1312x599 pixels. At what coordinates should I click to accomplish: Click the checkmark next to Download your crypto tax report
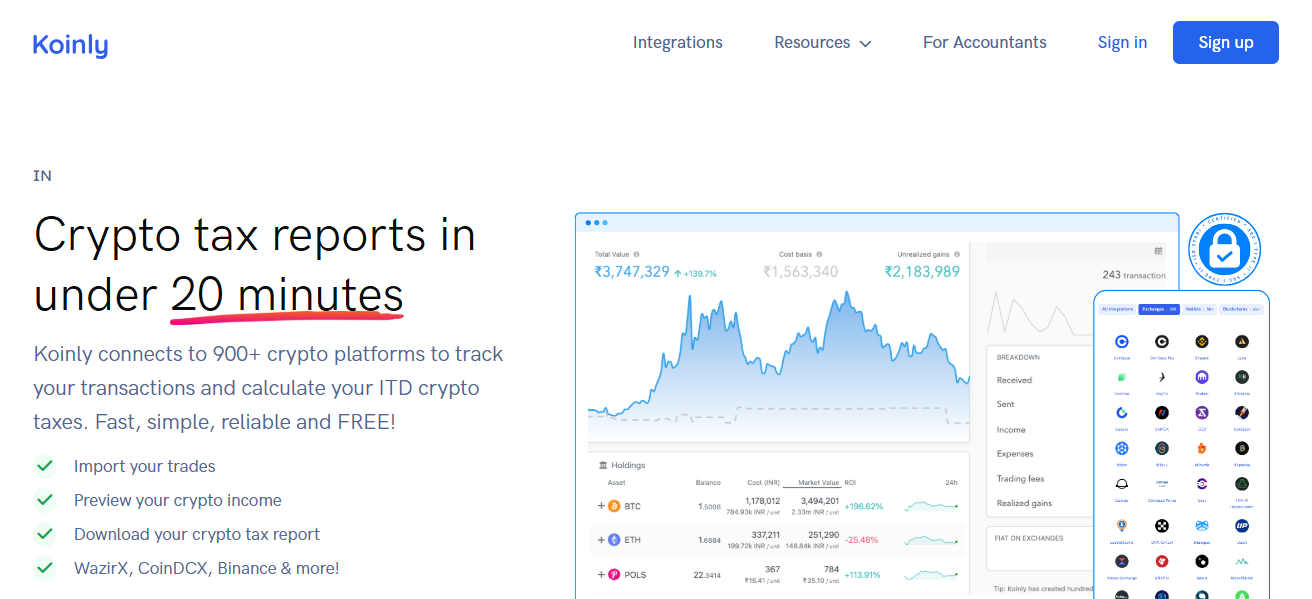[44, 534]
